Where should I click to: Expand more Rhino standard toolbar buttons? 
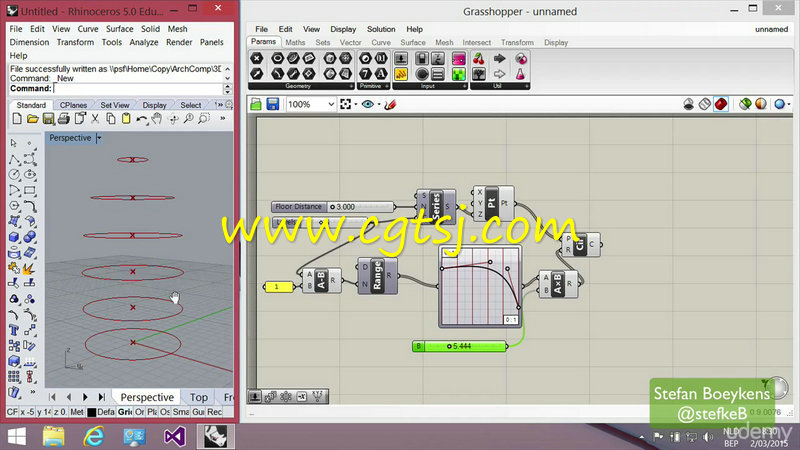click(x=223, y=119)
